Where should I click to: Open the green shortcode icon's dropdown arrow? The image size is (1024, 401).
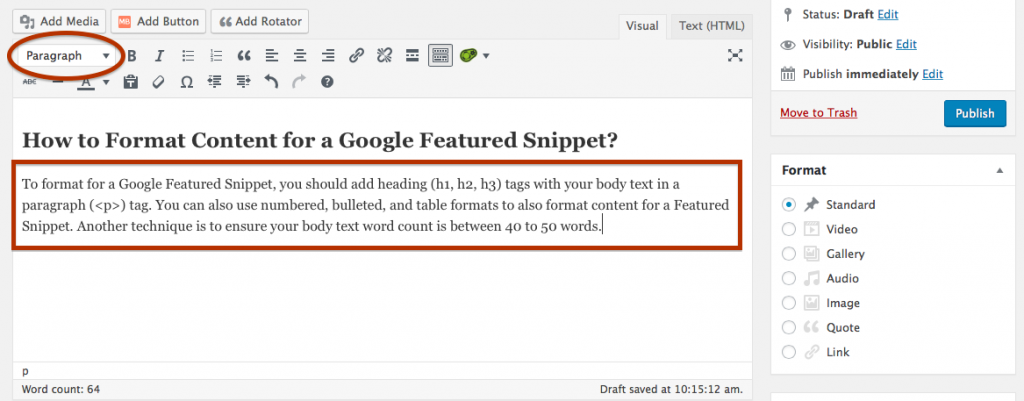(x=486, y=56)
